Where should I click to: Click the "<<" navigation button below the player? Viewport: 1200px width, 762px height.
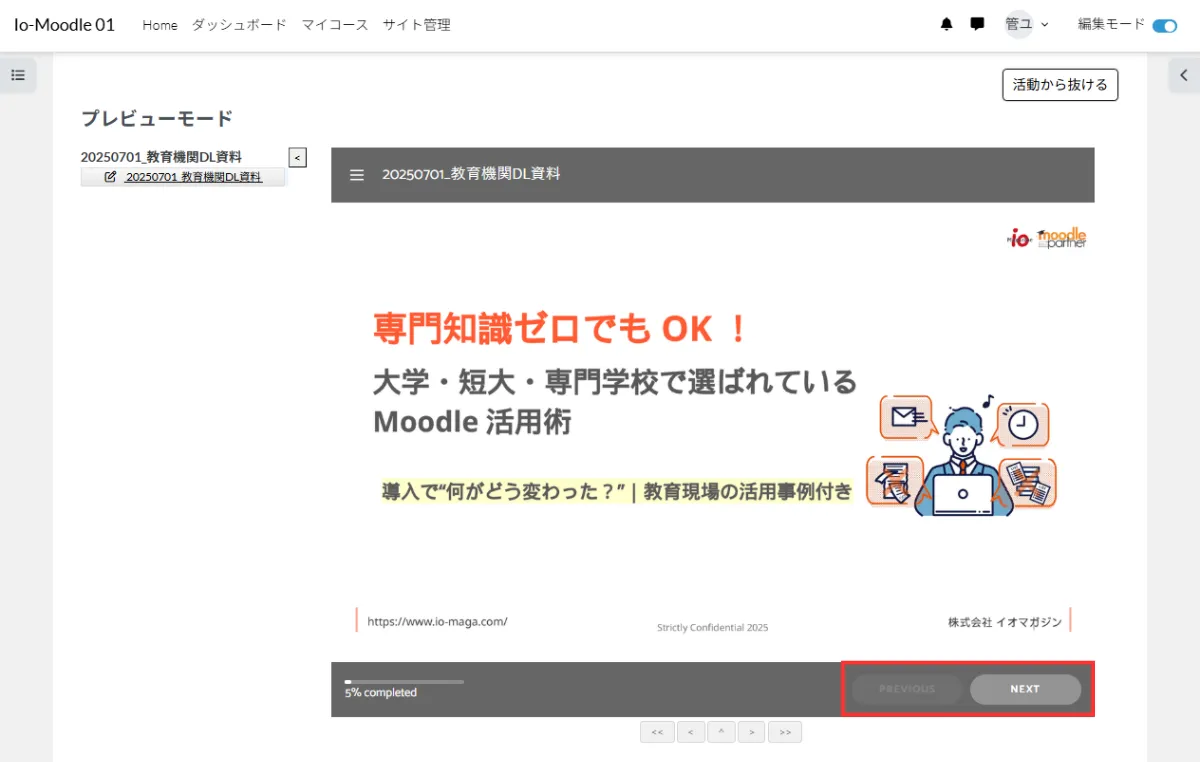(657, 732)
